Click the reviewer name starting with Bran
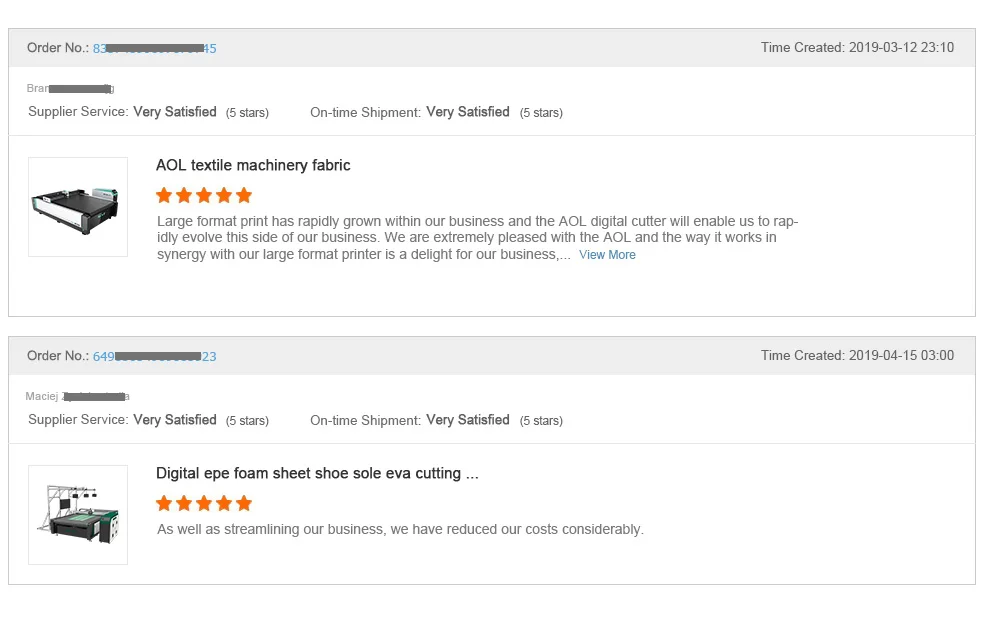This screenshot has height=630, width=984. coord(70,89)
